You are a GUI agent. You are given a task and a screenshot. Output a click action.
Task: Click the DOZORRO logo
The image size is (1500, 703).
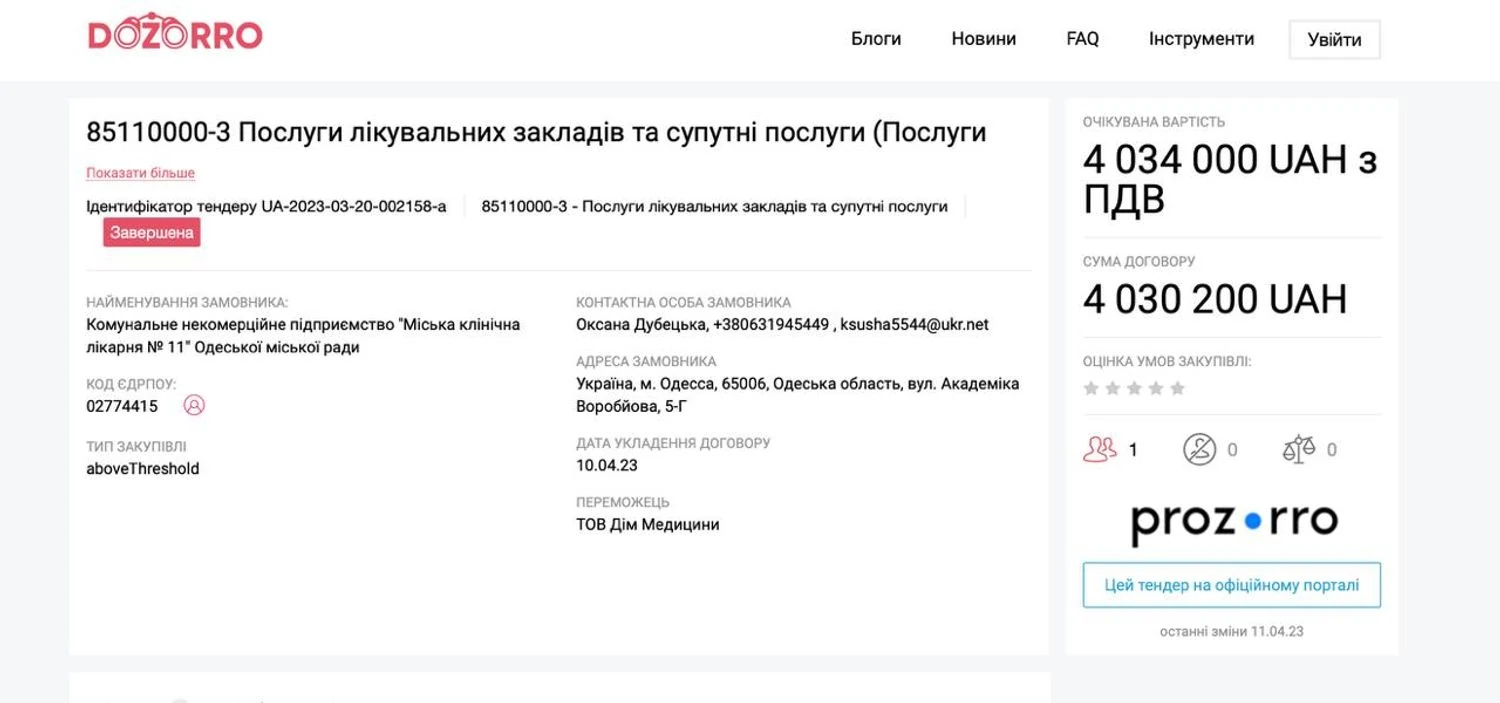click(175, 34)
